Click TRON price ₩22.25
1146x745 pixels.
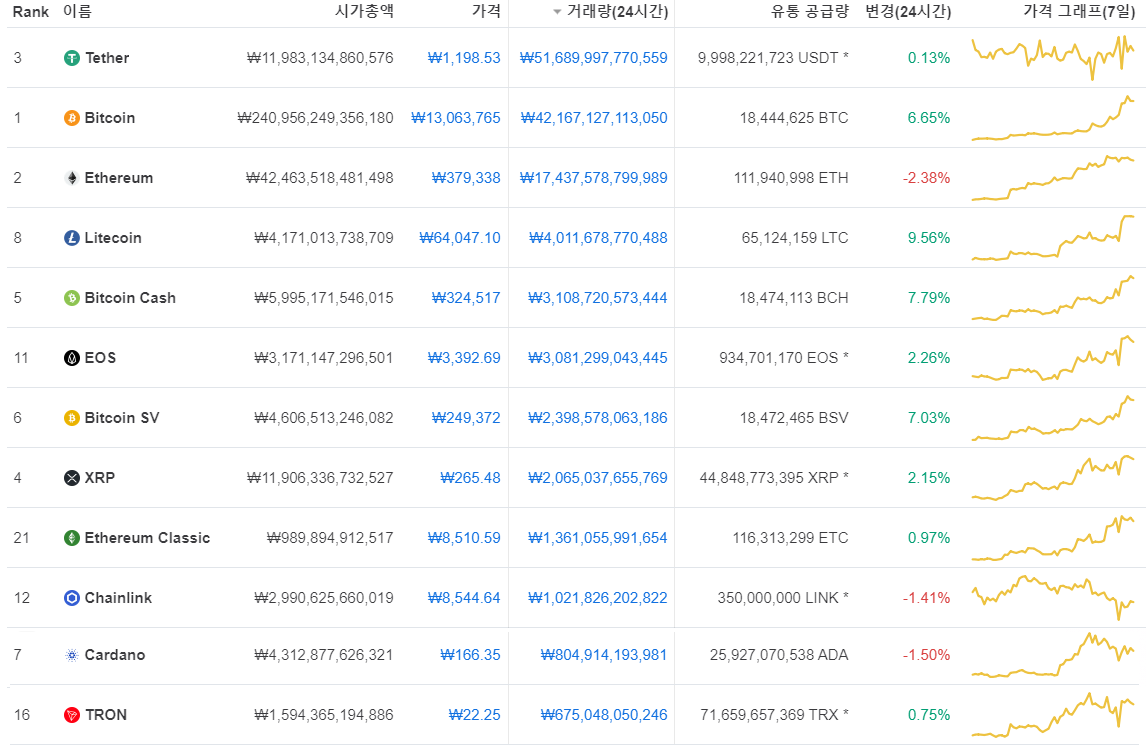click(474, 714)
